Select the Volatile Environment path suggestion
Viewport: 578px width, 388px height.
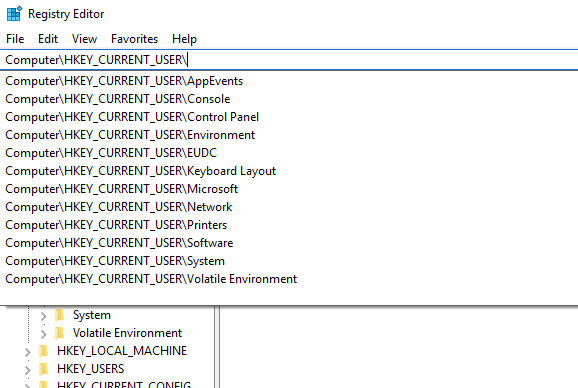289,279
